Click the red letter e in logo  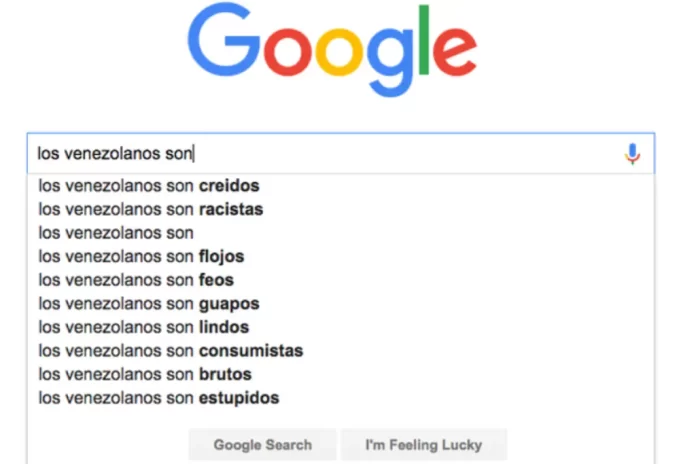pyautogui.click(x=455, y=52)
